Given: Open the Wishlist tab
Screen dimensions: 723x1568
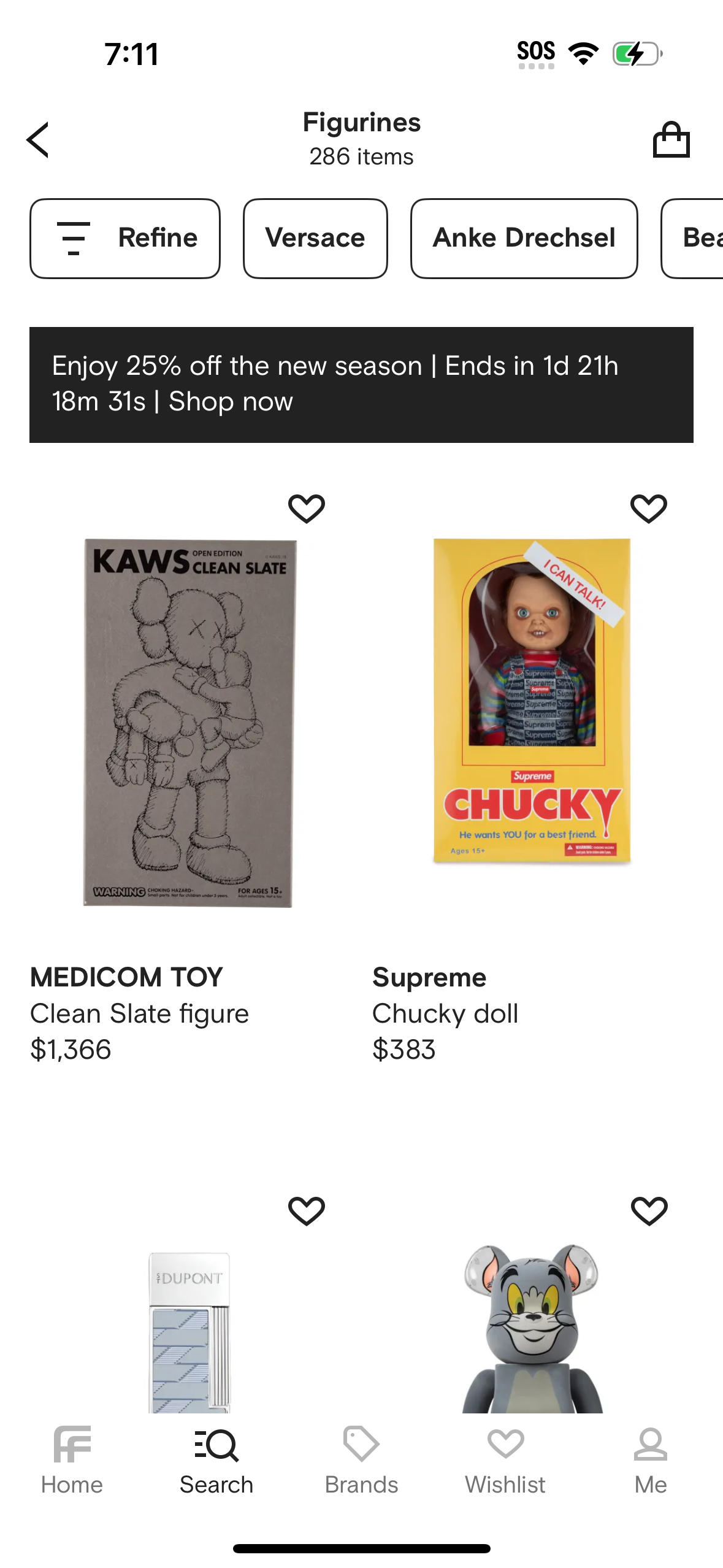Looking at the screenshot, I should [x=505, y=1461].
